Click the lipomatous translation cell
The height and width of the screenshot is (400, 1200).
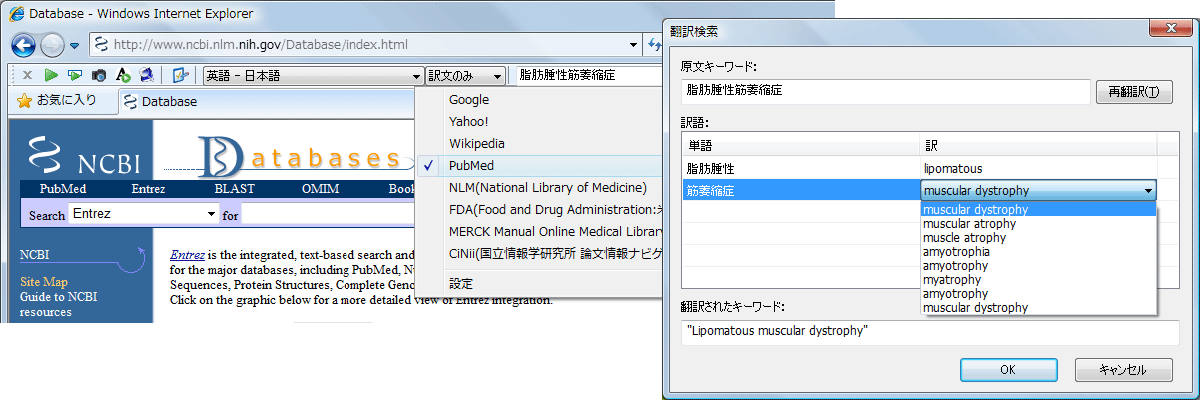[x=1038, y=169]
